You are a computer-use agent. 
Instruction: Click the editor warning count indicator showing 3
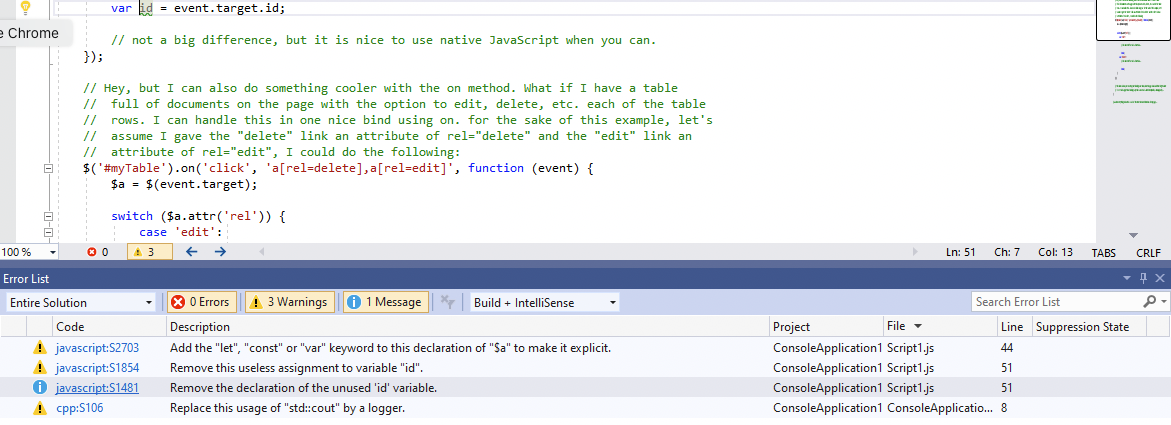[149, 252]
